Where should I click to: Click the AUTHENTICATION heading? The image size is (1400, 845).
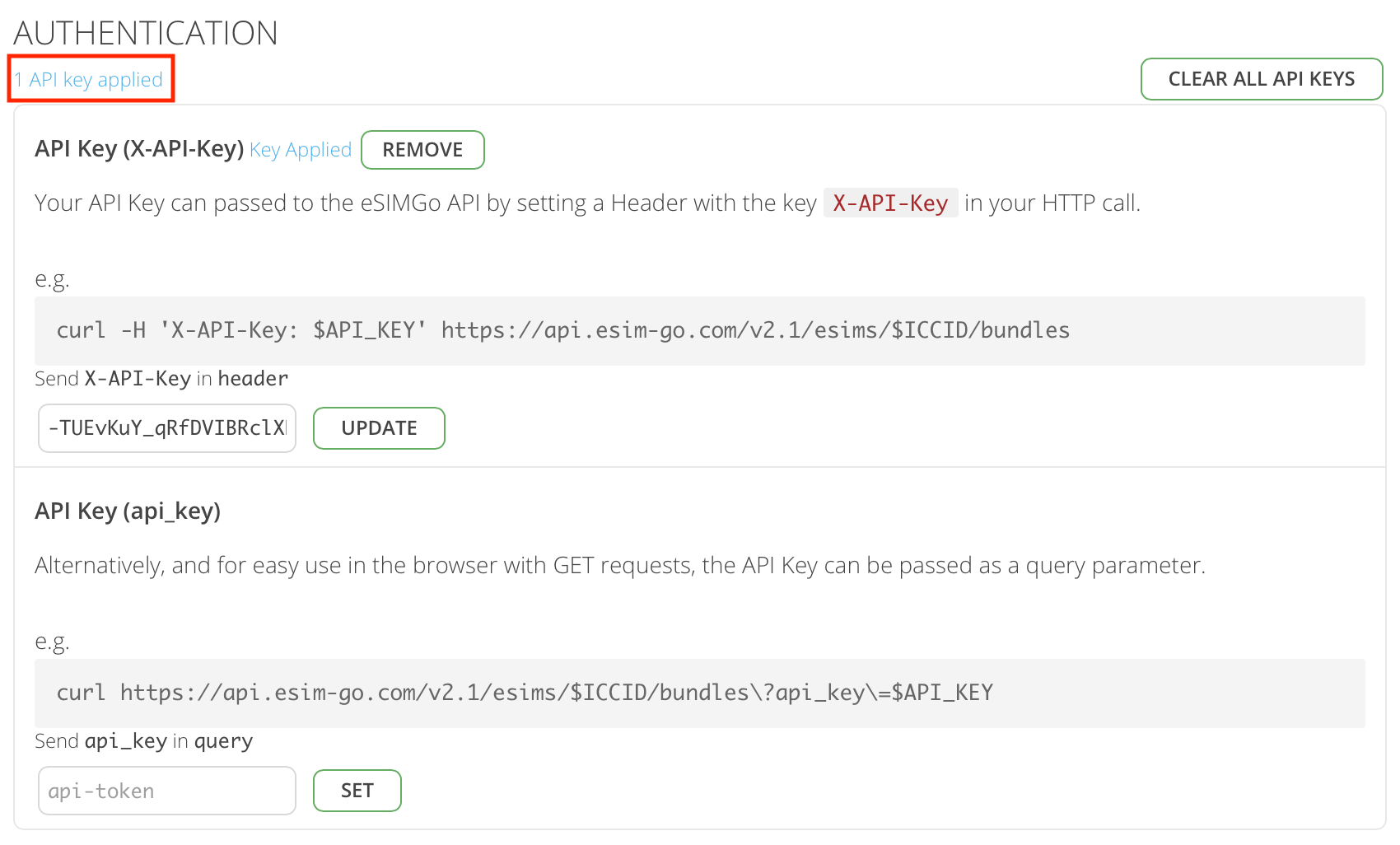(147, 33)
